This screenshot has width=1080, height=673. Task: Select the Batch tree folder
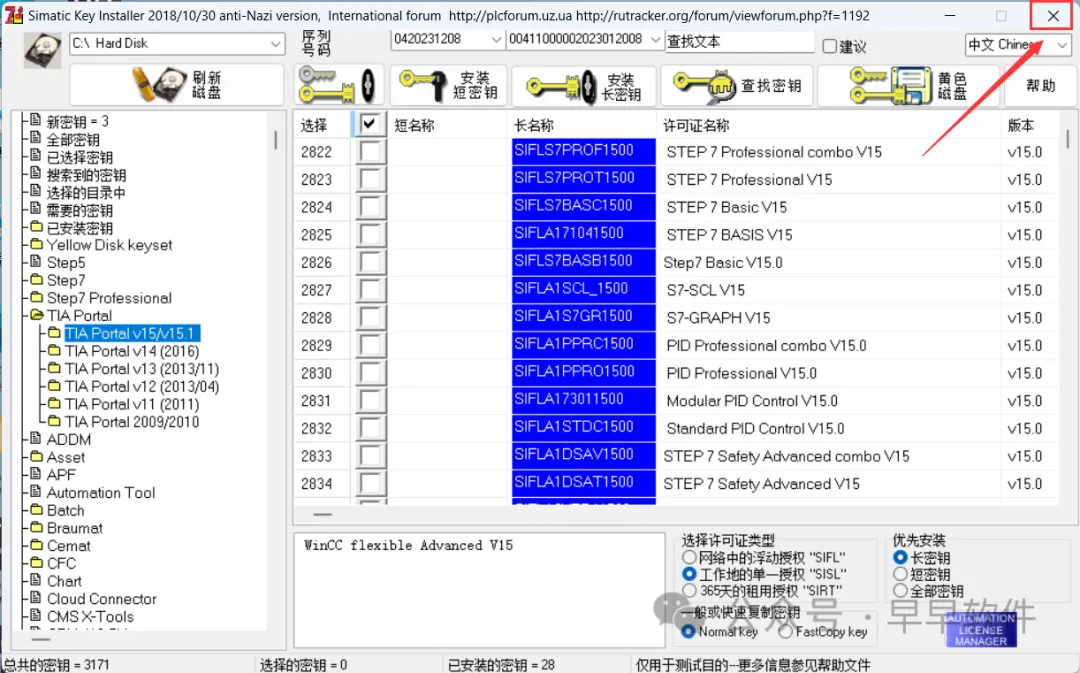tap(65, 510)
